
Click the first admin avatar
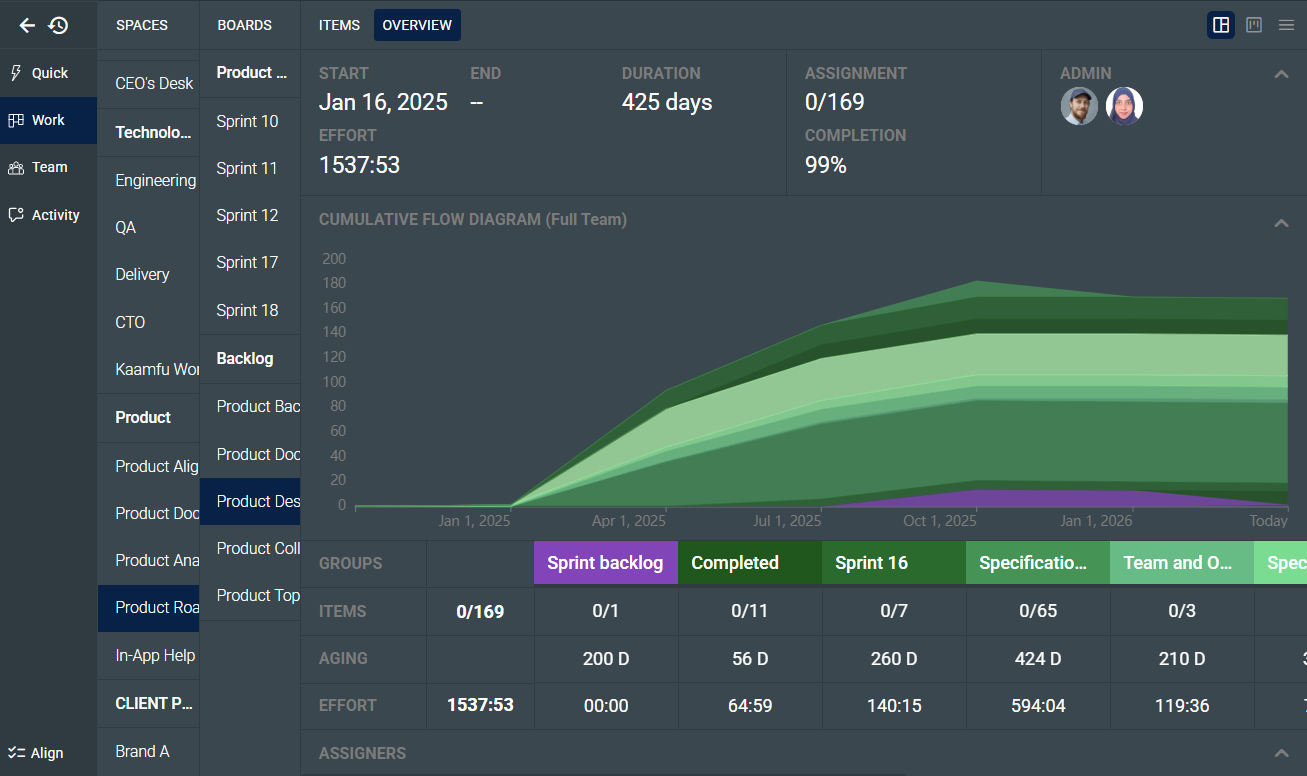pyautogui.click(x=1079, y=106)
